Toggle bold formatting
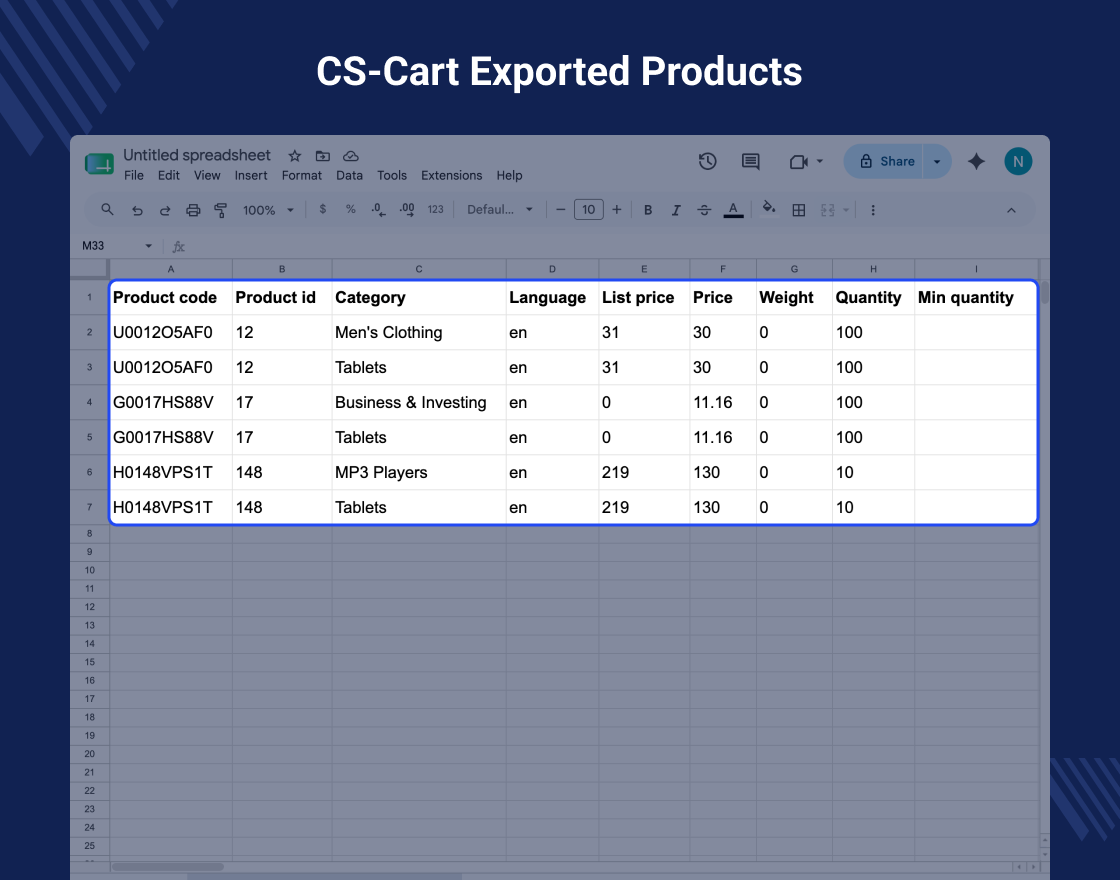Viewport: 1120px width, 880px height. click(648, 210)
